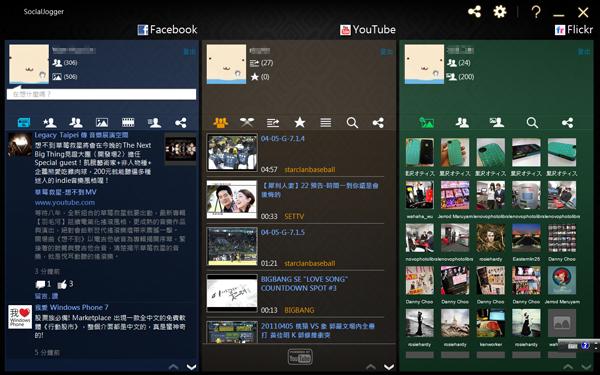Open Windows Phone 7 post title
Viewport: 600px width, 375px height.
[72, 307]
